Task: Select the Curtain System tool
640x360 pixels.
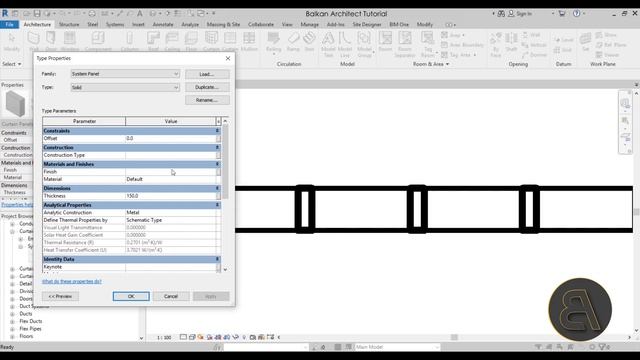Action: [x=211, y=42]
